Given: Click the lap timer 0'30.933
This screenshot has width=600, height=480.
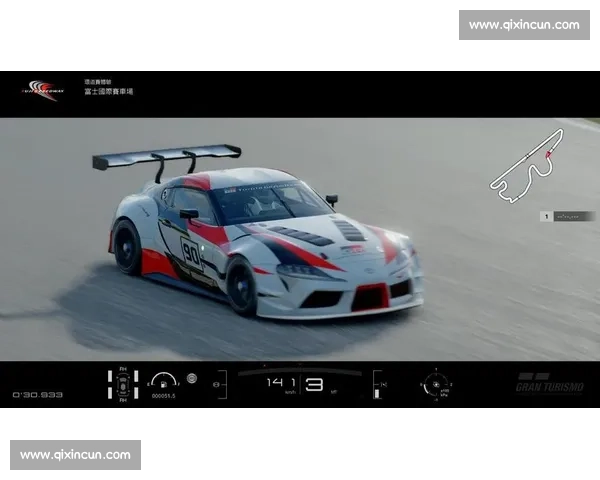Looking at the screenshot, I should tap(38, 395).
